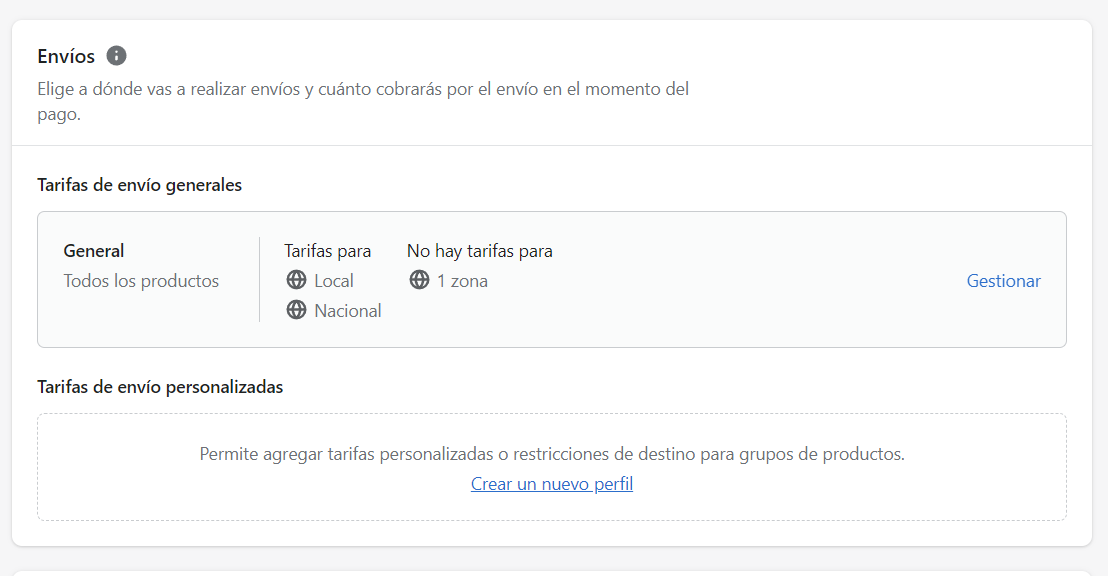Click the No hay tarifas para label
The image size is (1108, 576).
coord(479,251)
